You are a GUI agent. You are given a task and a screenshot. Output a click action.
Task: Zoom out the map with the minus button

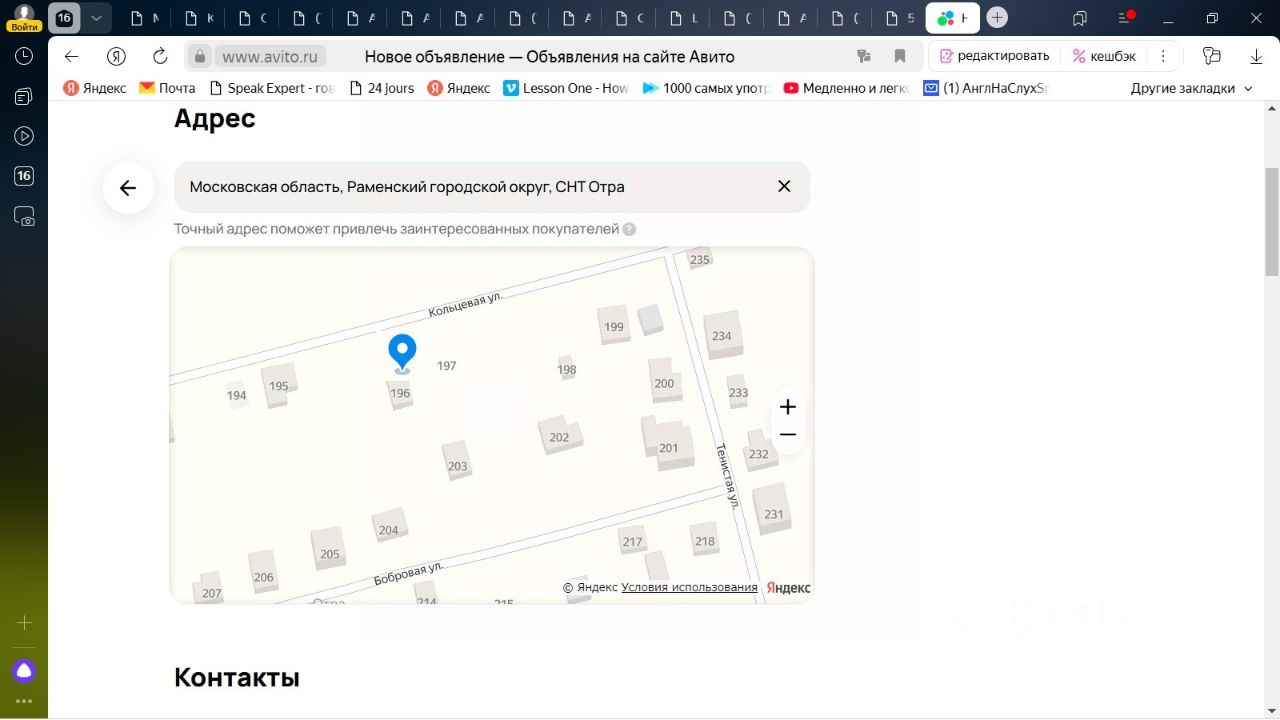[788, 435]
